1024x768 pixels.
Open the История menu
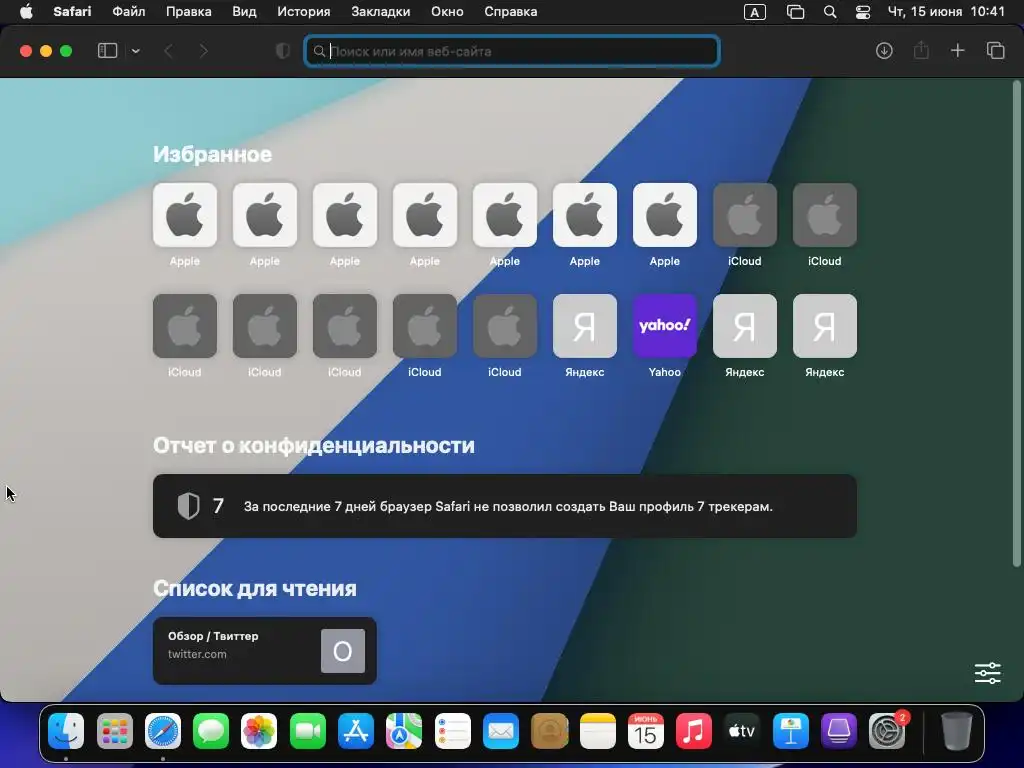tap(304, 12)
